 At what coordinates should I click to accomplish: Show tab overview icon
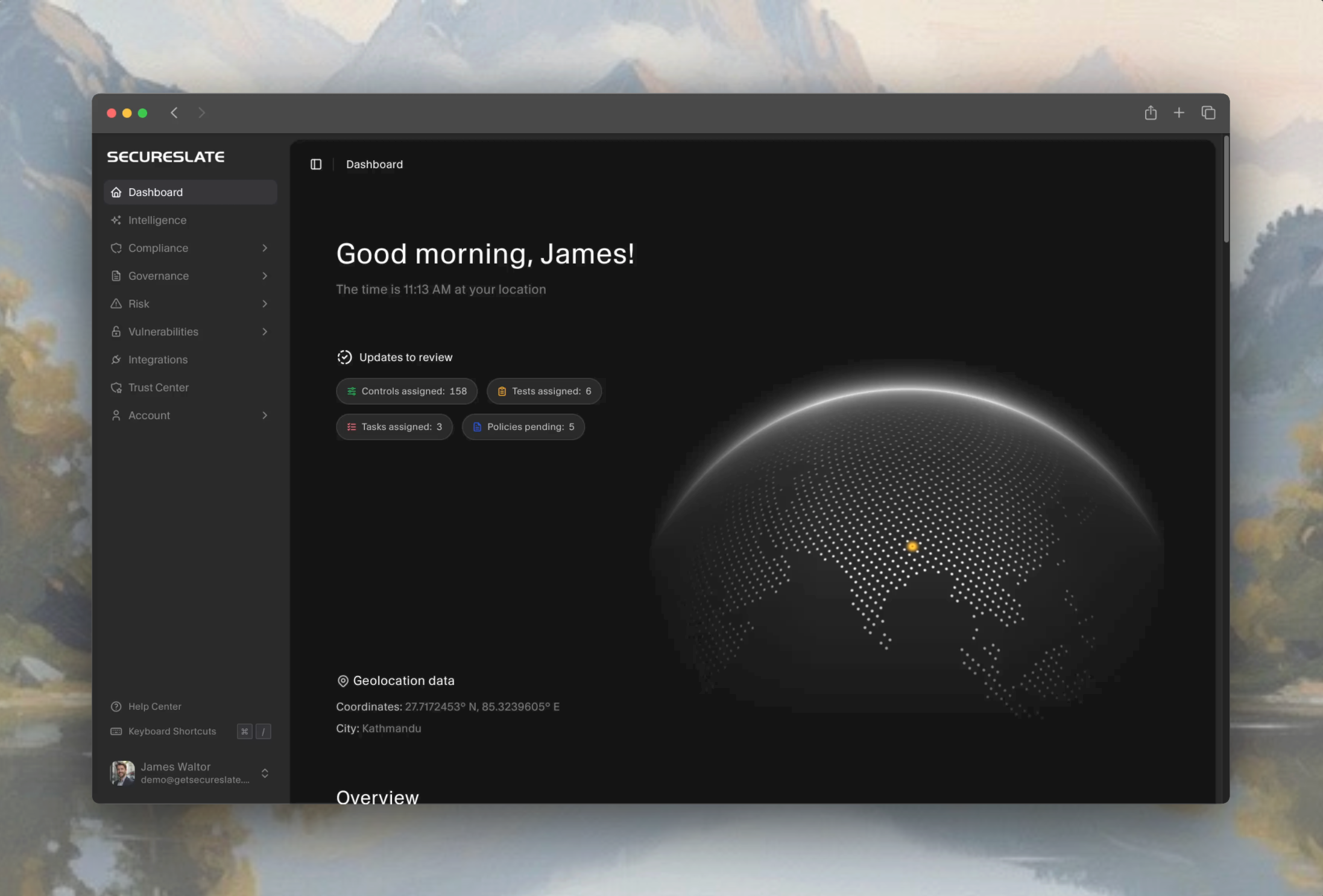click(1208, 113)
